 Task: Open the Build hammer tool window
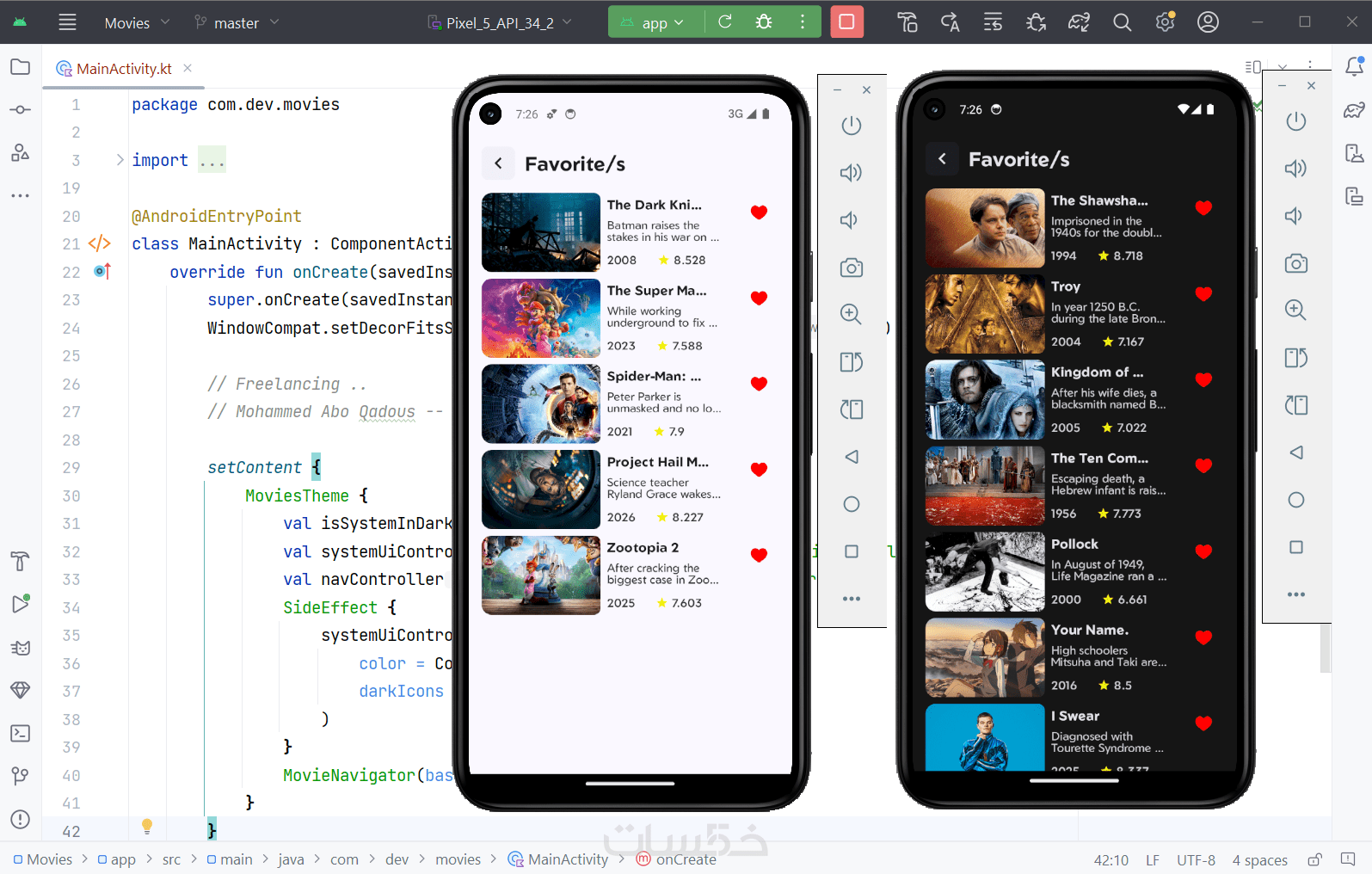(21, 562)
